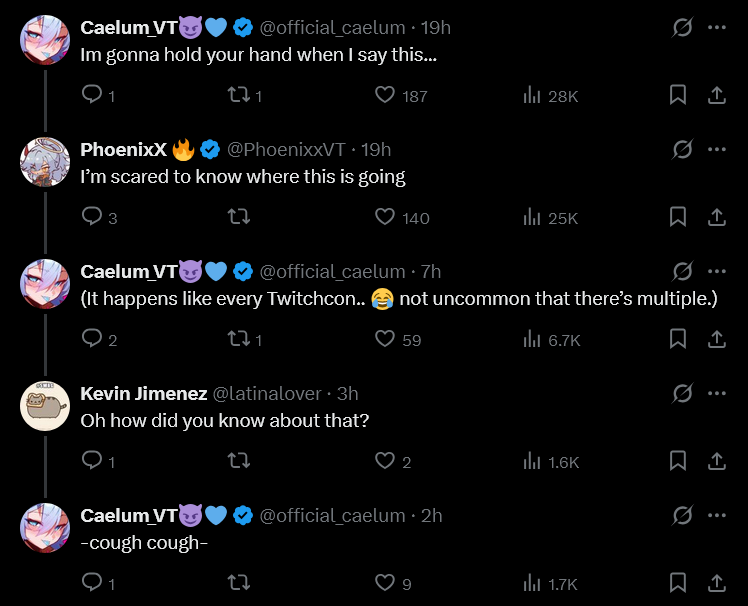Bookmark the '-cough cough-' tweet
This screenshot has height=606, width=748.
[x=677, y=582]
